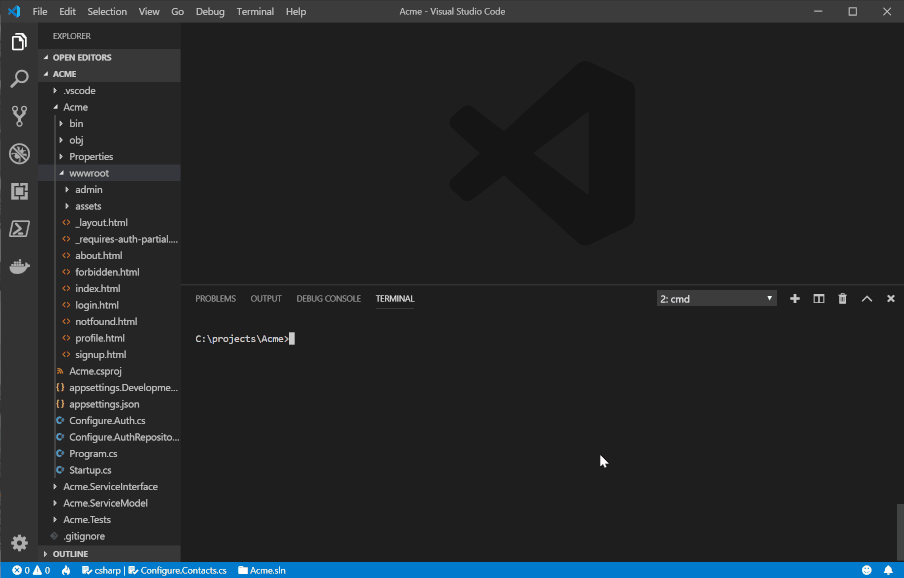Image resolution: width=904 pixels, height=578 pixels.
Task: Collapse the Acme project folder
Action: point(110,107)
